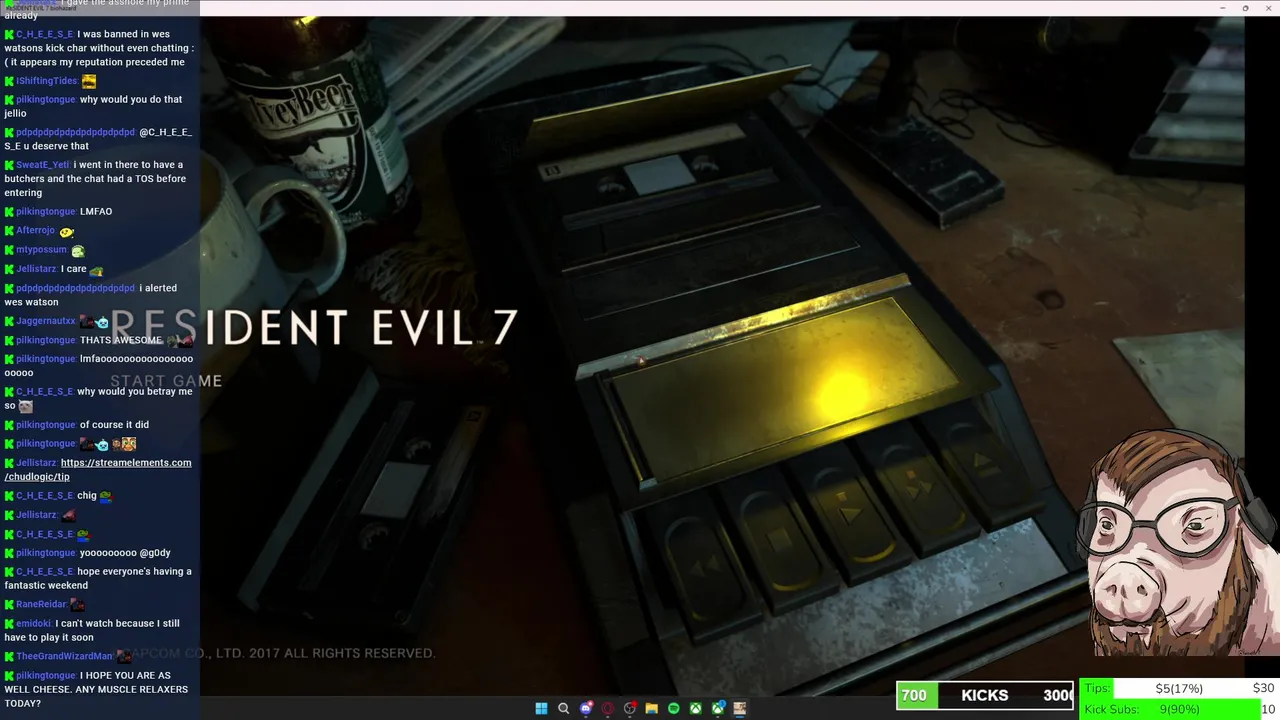Viewport: 1280px width, 720px height.
Task: Click the emote in TheeGrandWizardMan's message
Action: click(x=124, y=656)
